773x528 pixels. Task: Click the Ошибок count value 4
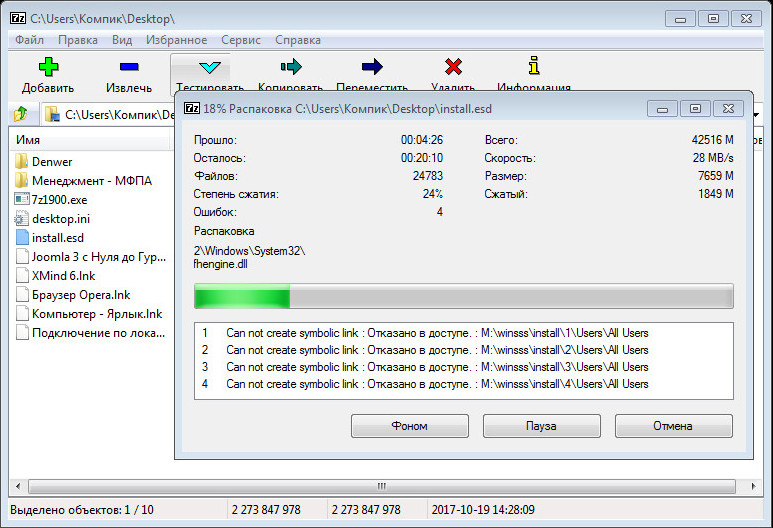[x=439, y=212]
